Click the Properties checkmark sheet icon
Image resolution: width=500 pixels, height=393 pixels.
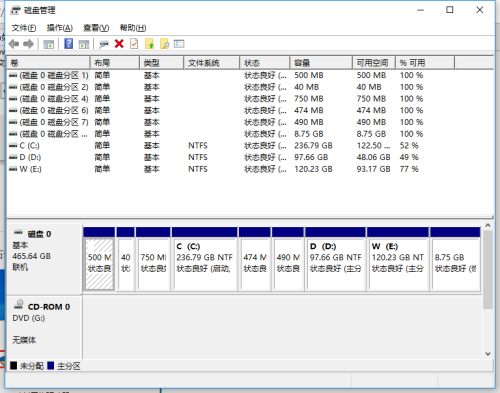click(x=134, y=44)
